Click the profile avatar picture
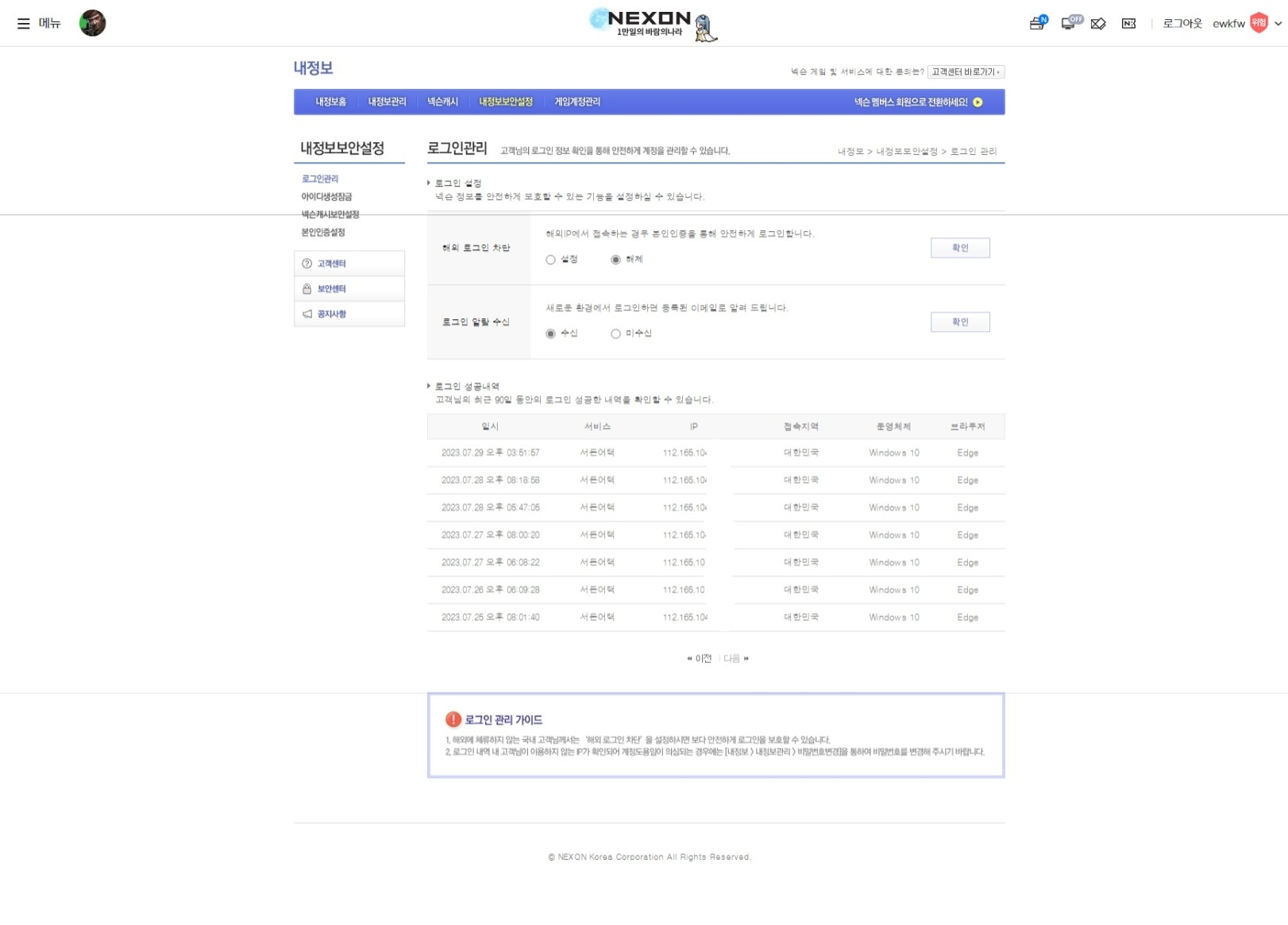 [x=92, y=23]
